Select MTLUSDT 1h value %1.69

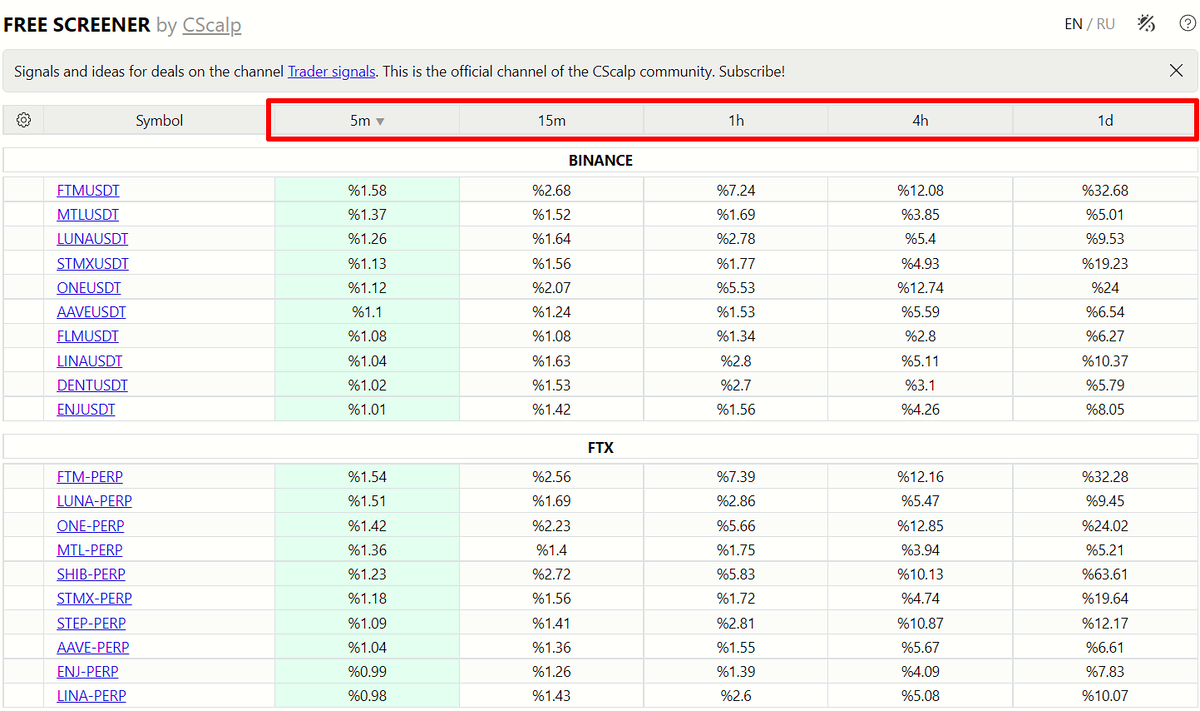(x=736, y=215)
